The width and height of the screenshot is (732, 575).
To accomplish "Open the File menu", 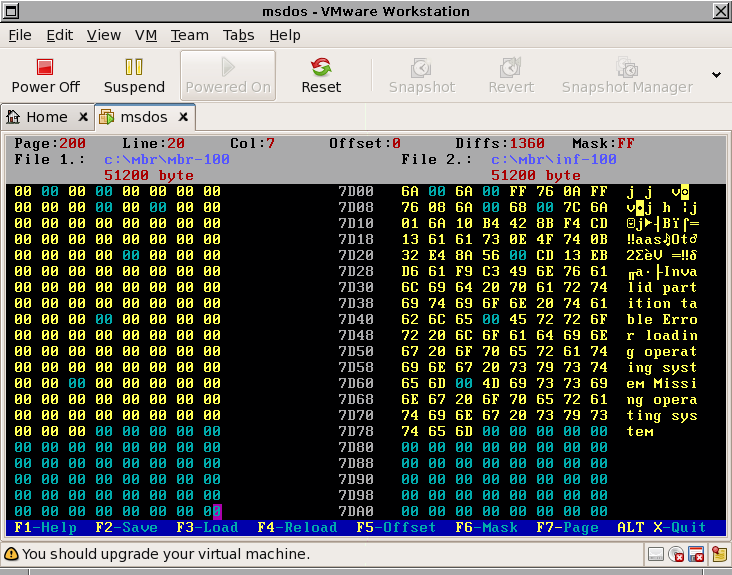I will coord(20,35).
